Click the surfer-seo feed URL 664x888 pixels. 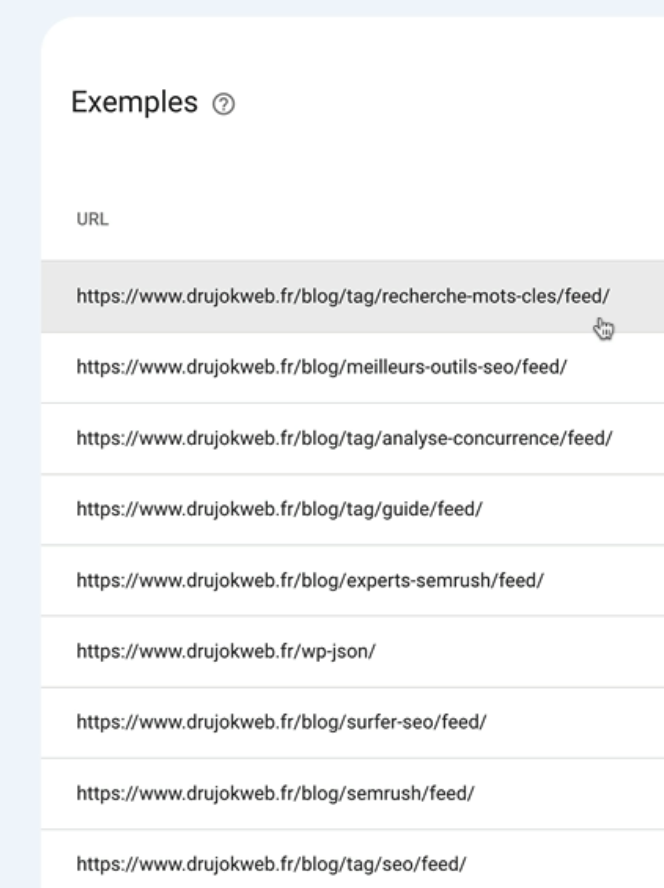(x=281, y=722)
